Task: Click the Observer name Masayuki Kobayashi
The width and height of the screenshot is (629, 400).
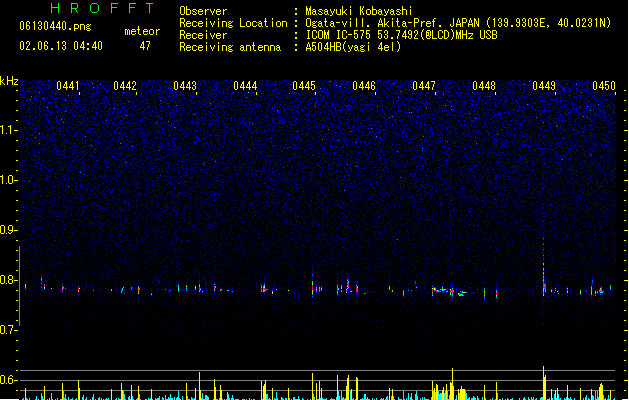Action: (359, 11)
